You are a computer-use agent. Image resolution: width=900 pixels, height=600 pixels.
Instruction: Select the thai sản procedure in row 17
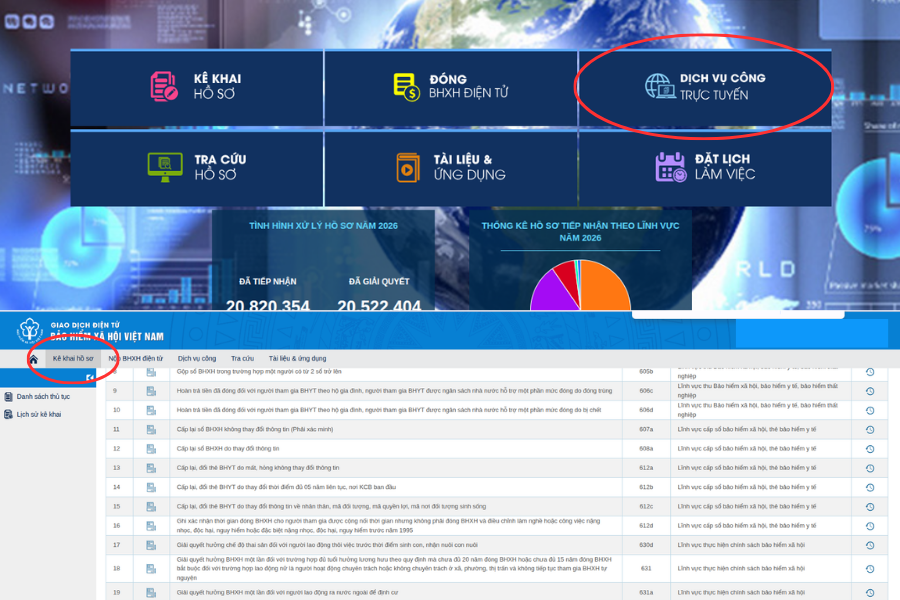[x=327, y=545]
